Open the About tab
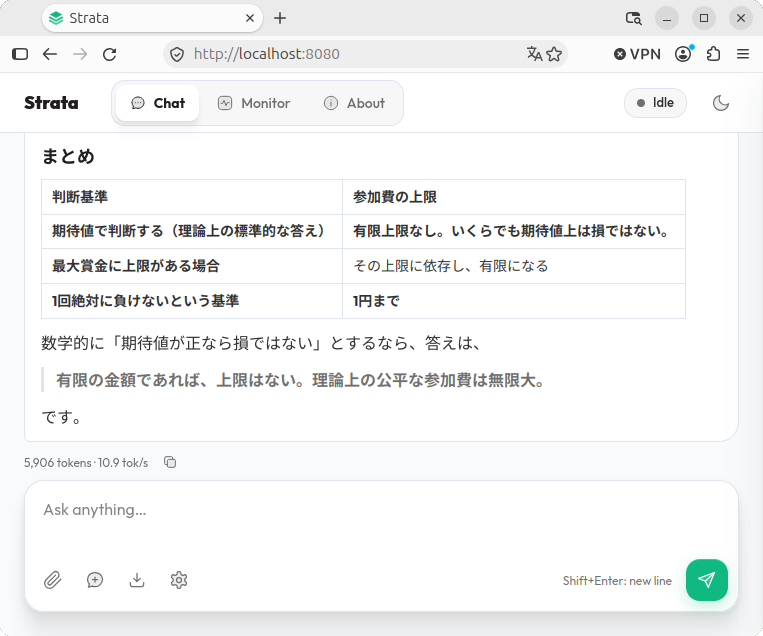Screen dimensions: 763x636 (x=354, y=103)
